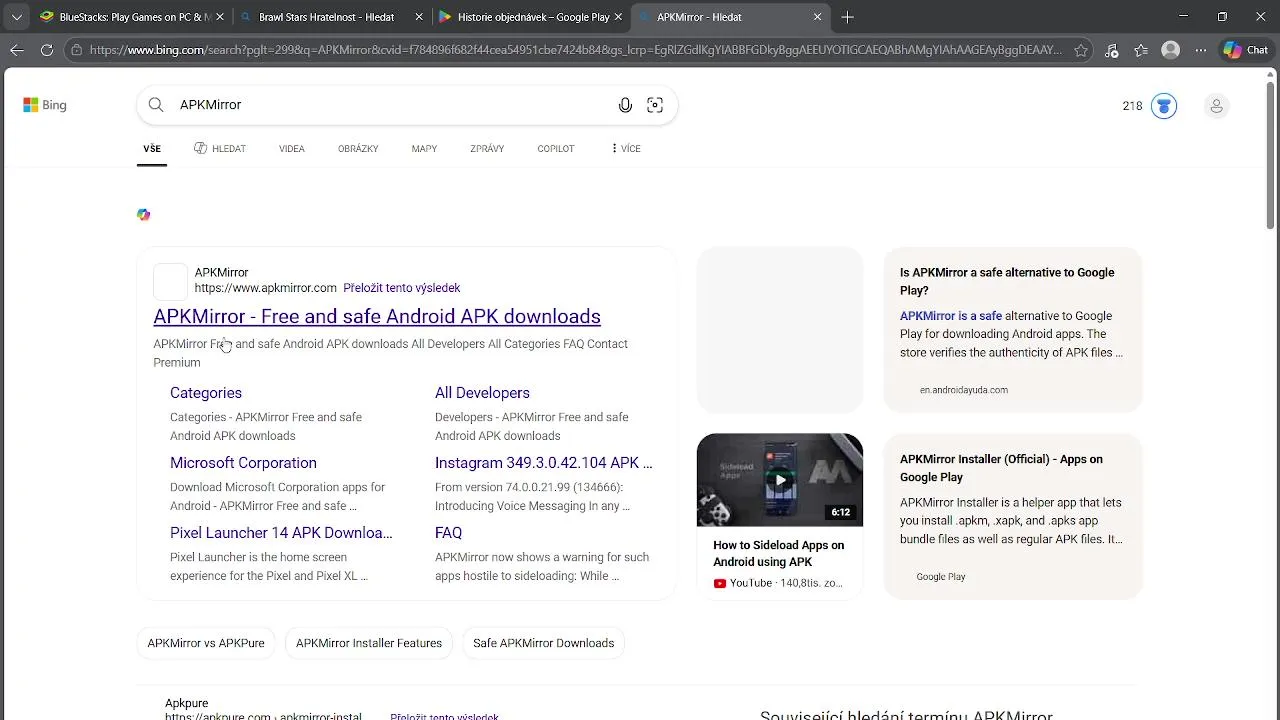Select Safe APKMirror Downloads chip
1280x720 pixels.
(544, 643)
